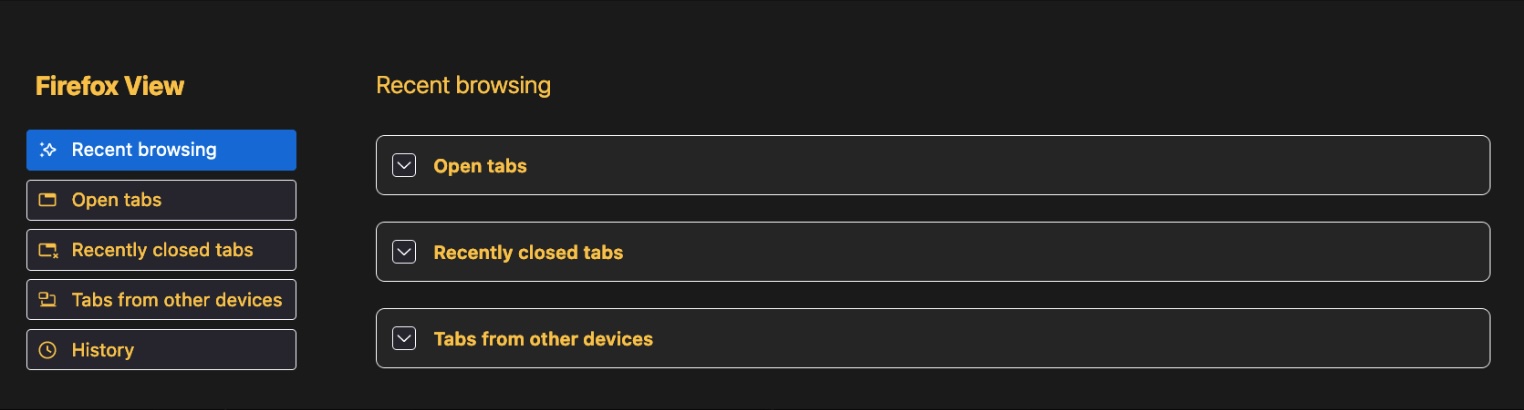1524x410 pixels.
Task: Click the Recent browsing page heading
Action: [x=463, y=85]
